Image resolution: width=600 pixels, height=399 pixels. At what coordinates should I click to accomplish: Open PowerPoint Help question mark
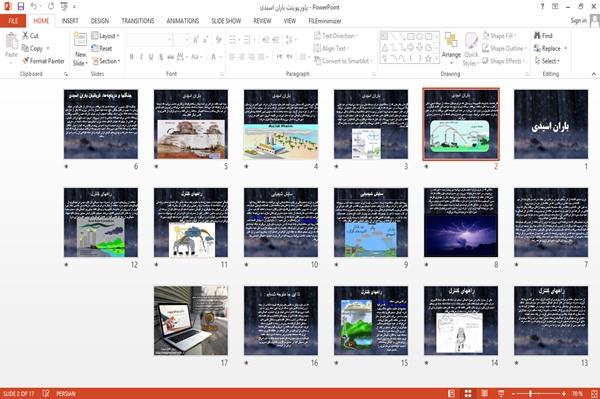coord(542,7)
